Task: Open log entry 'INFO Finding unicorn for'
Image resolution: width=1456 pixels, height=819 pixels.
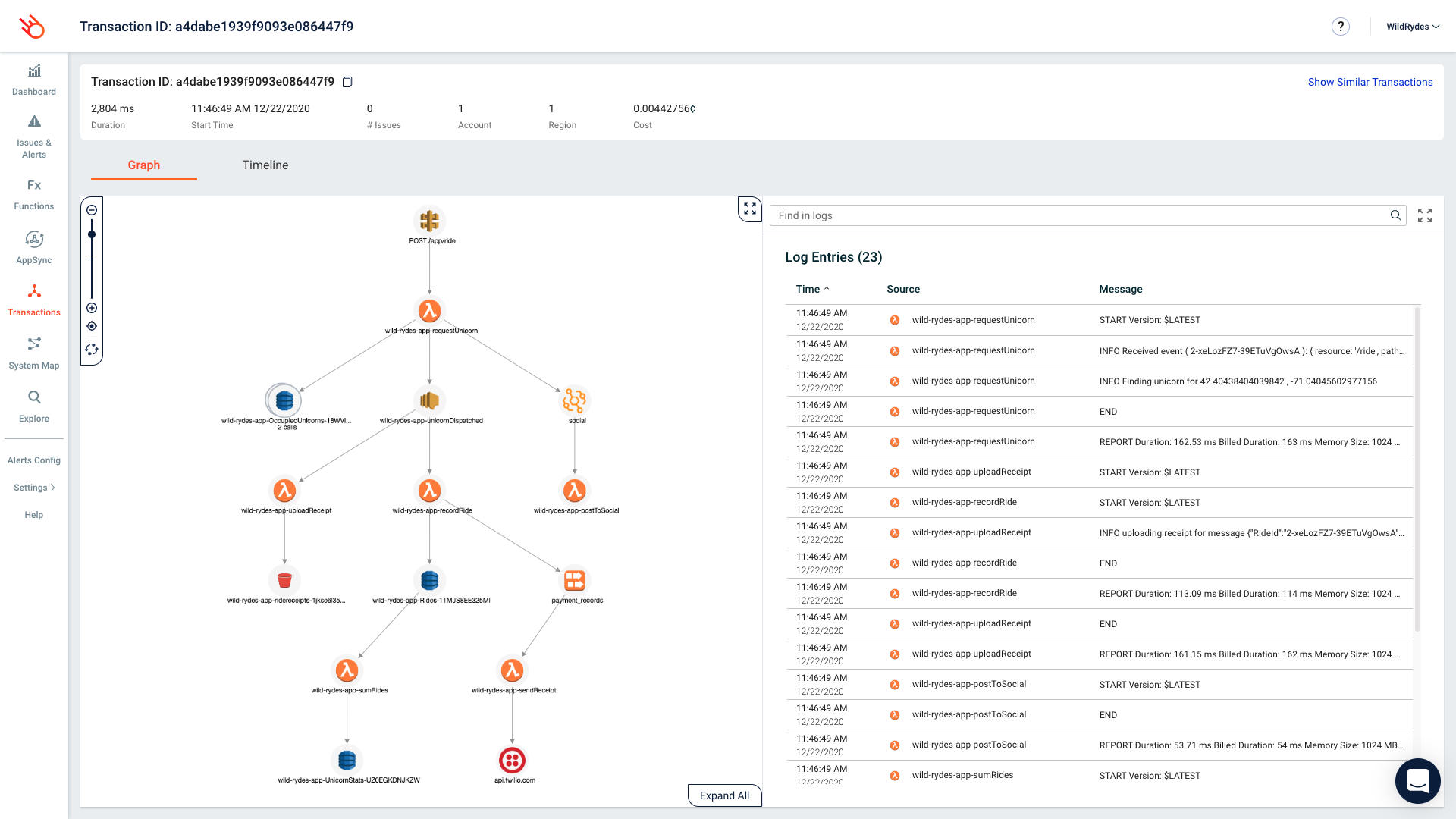Action: pos(1099,381)
